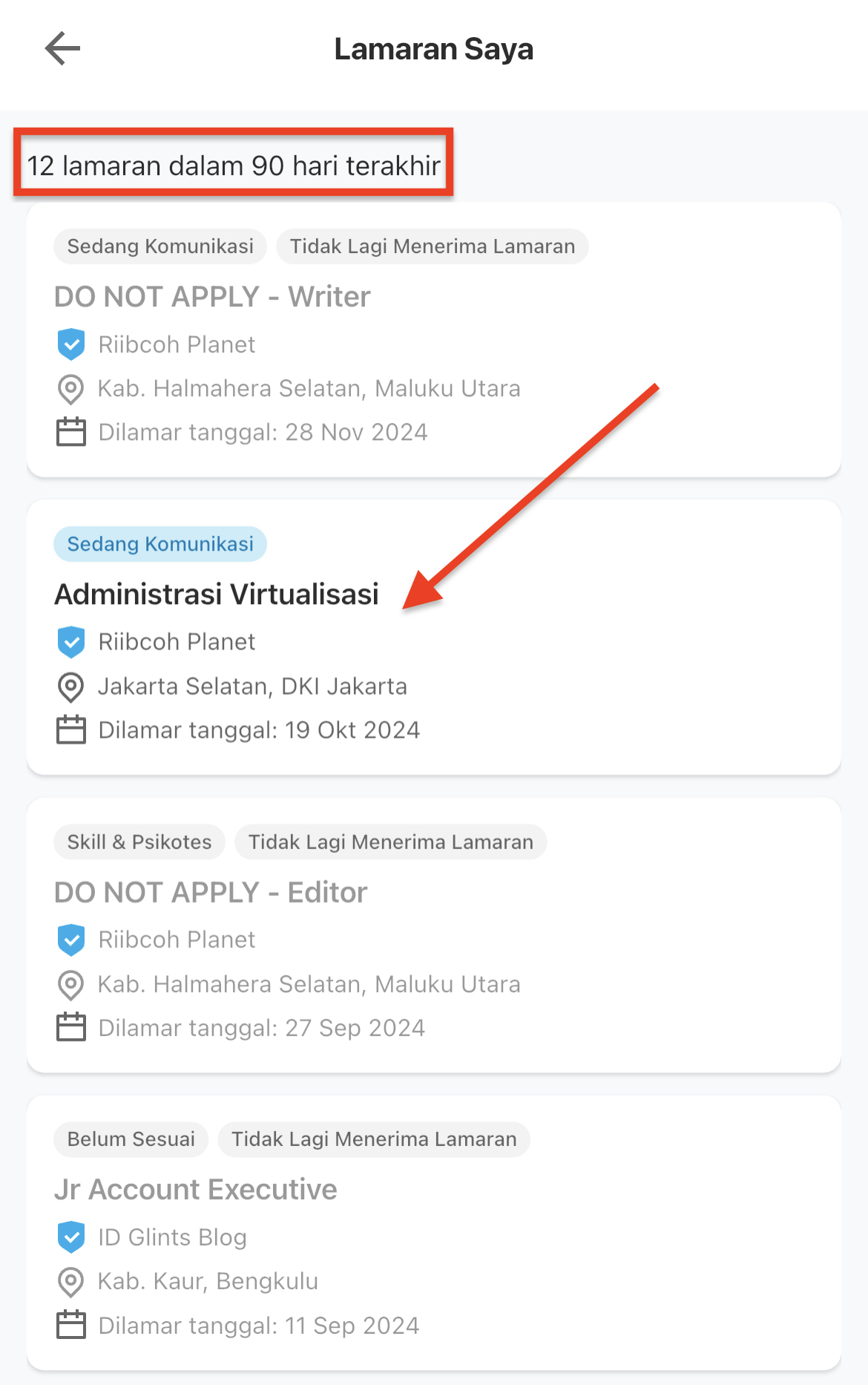Tap calendar icon beside 11 Sep 2024
This screenshot has width=868, height=1385.
coord(71,1325)
